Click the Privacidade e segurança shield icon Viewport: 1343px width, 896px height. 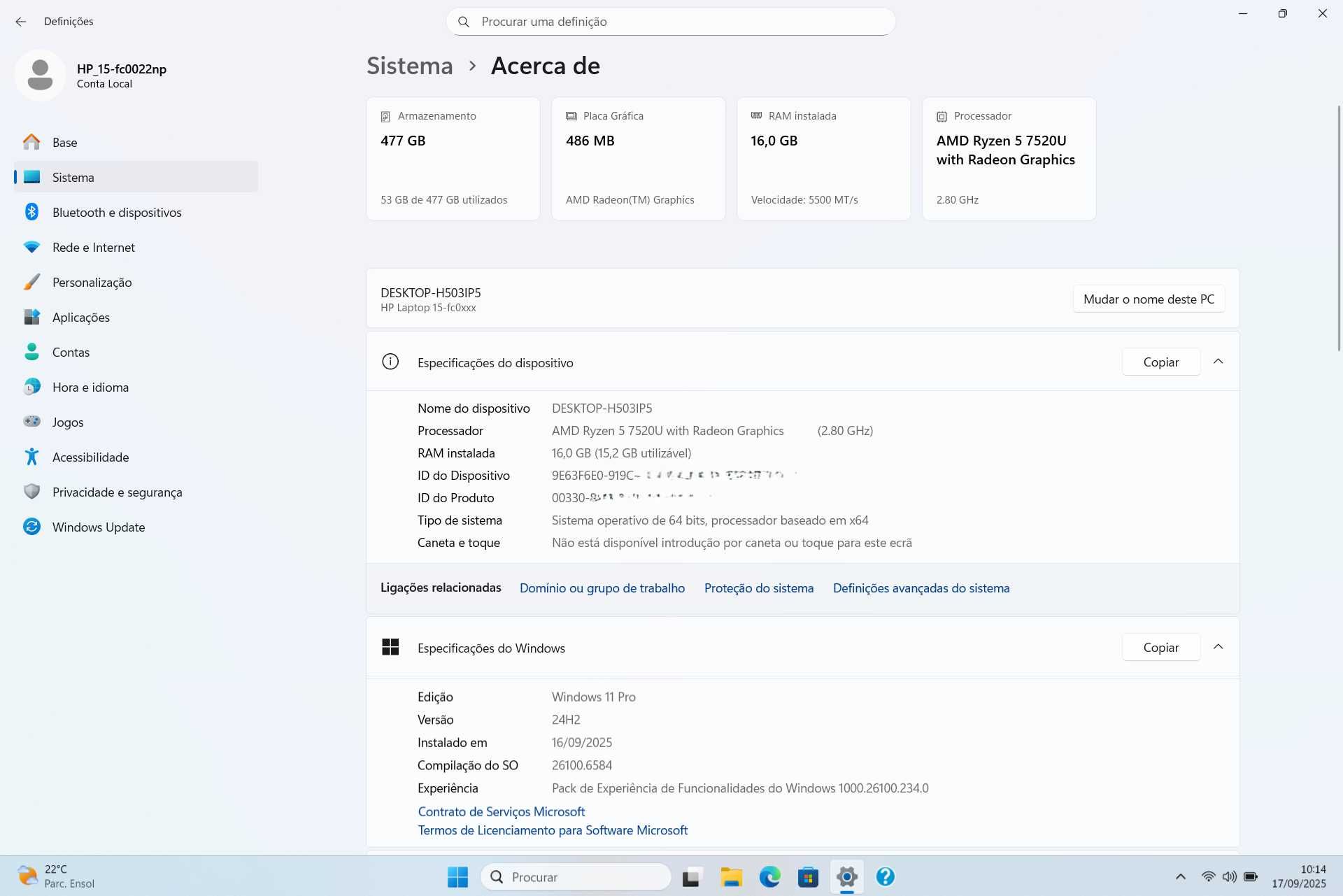coord(31,492)
